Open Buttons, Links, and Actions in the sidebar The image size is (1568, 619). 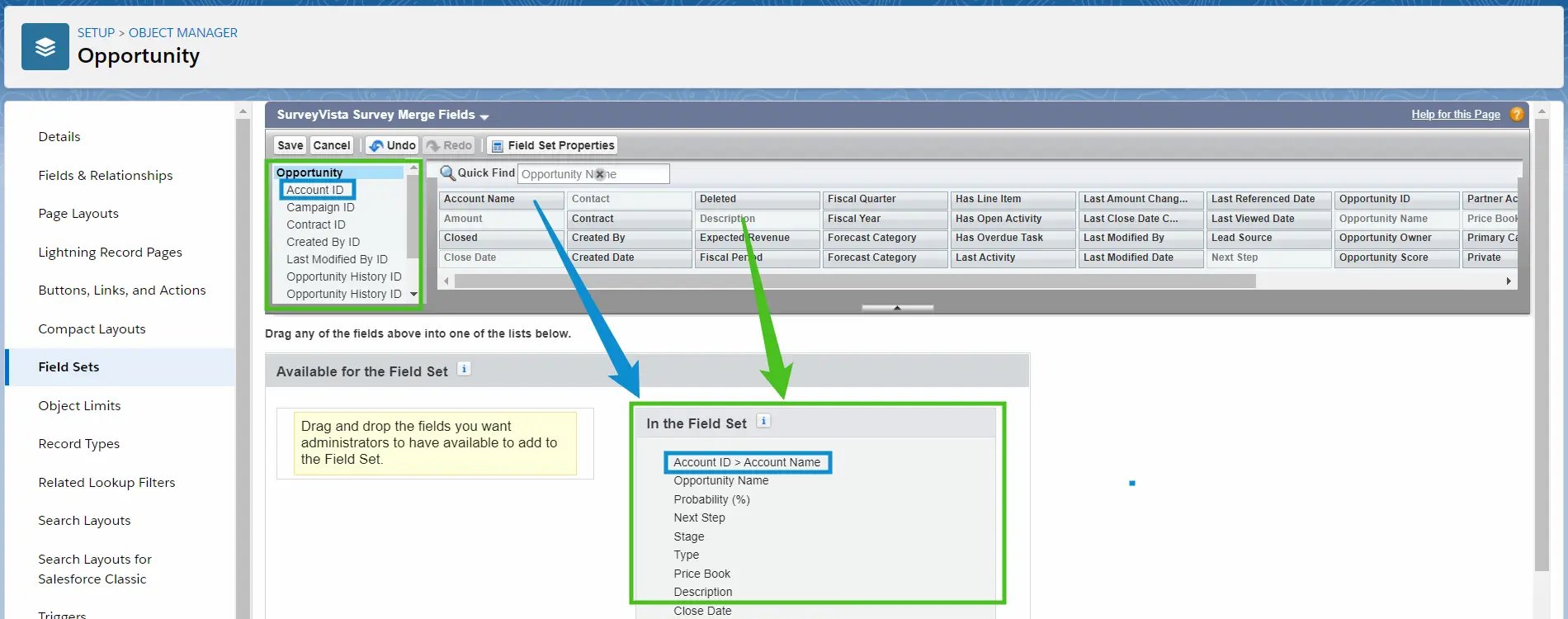coord(122,291)
